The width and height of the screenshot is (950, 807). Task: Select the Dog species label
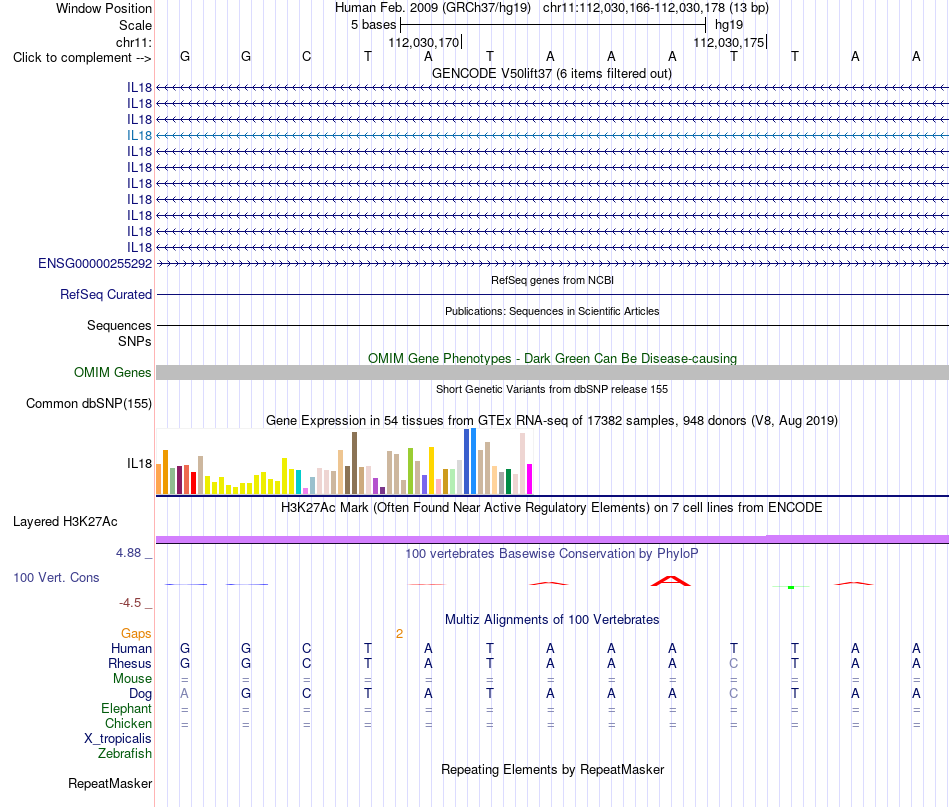140,694
